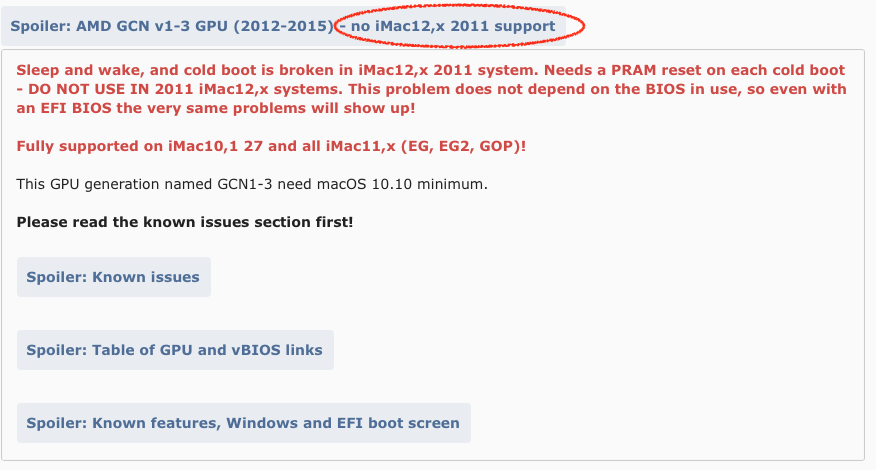Expand the Known issues spoiler

click(113, 277)
